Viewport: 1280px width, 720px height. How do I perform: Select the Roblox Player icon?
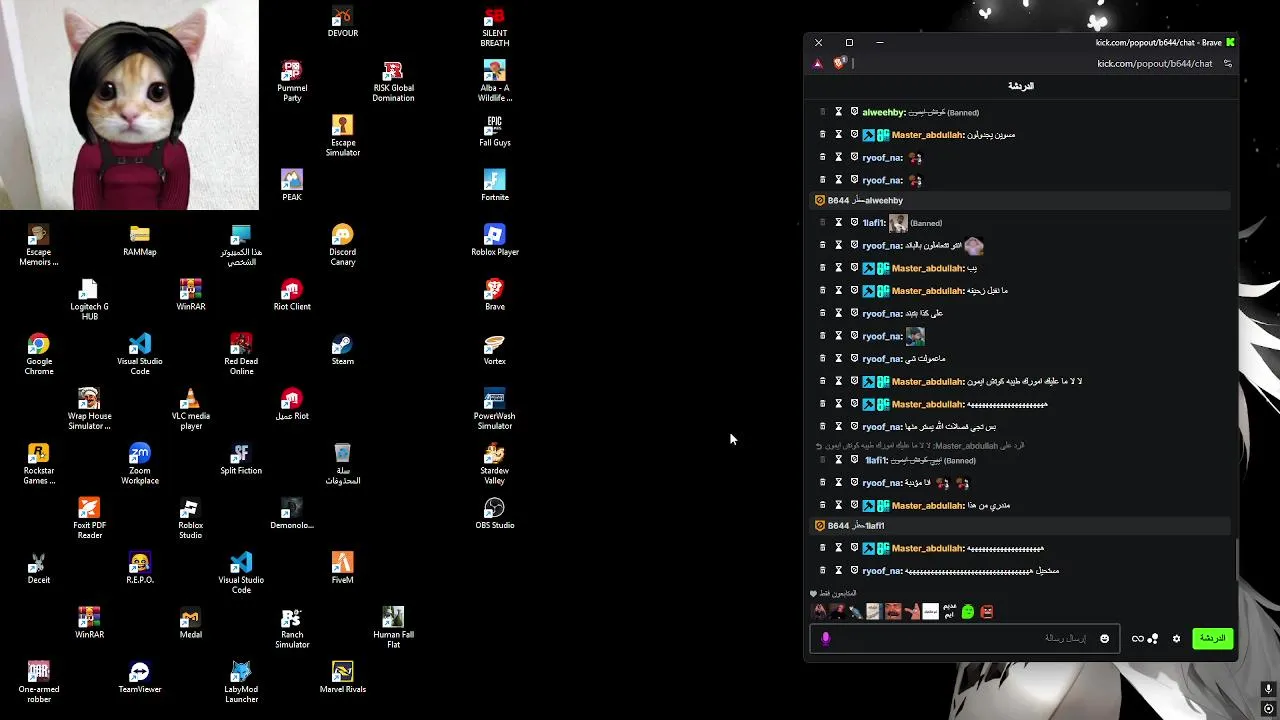click(x=494, y=241)
